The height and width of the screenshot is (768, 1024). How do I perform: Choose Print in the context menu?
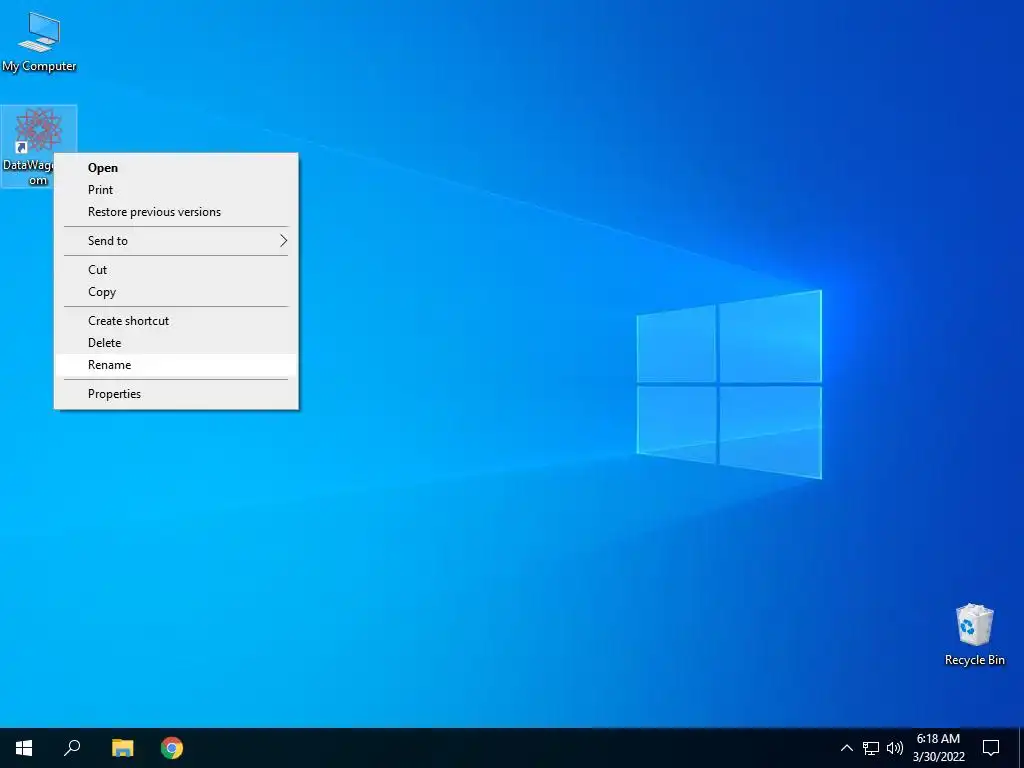coord(176,190)
